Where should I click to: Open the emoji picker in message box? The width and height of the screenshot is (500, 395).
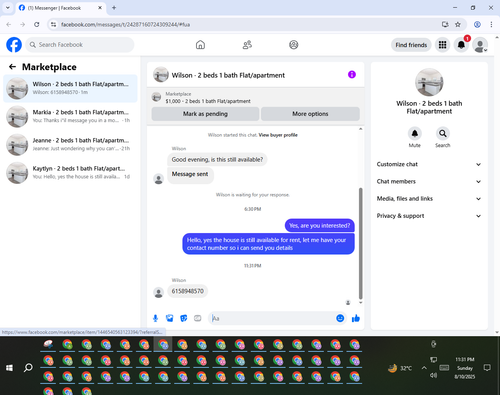pyautogui.click(x=340, y=318)
